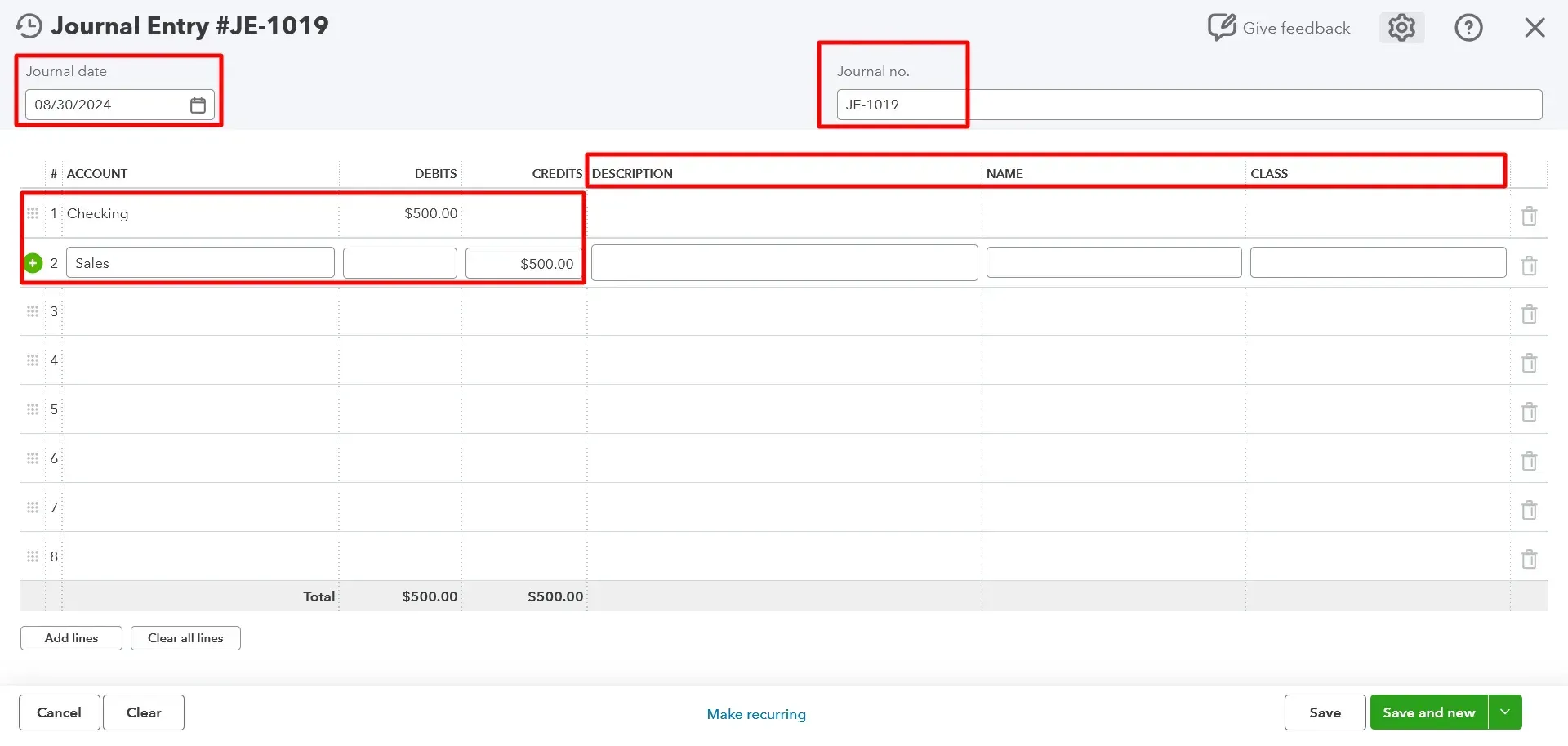This screenshot has width=1568, height=746.
Task: Click Clear all lines
Action: (185, 638)
